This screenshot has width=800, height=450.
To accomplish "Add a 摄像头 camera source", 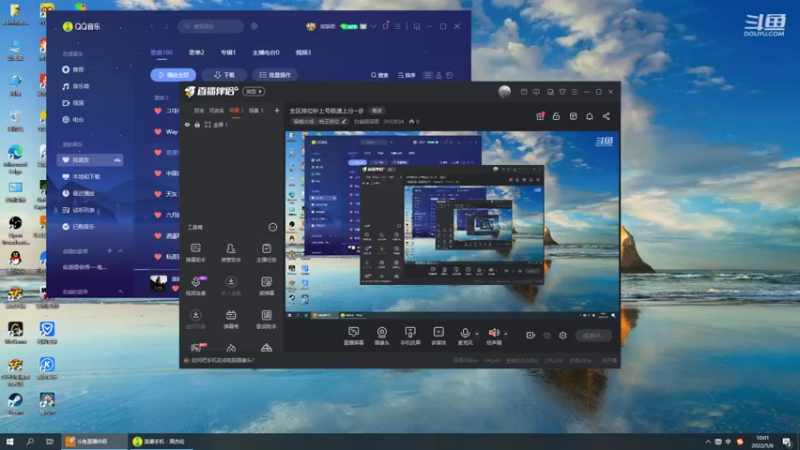I will (x=382, y=336).
